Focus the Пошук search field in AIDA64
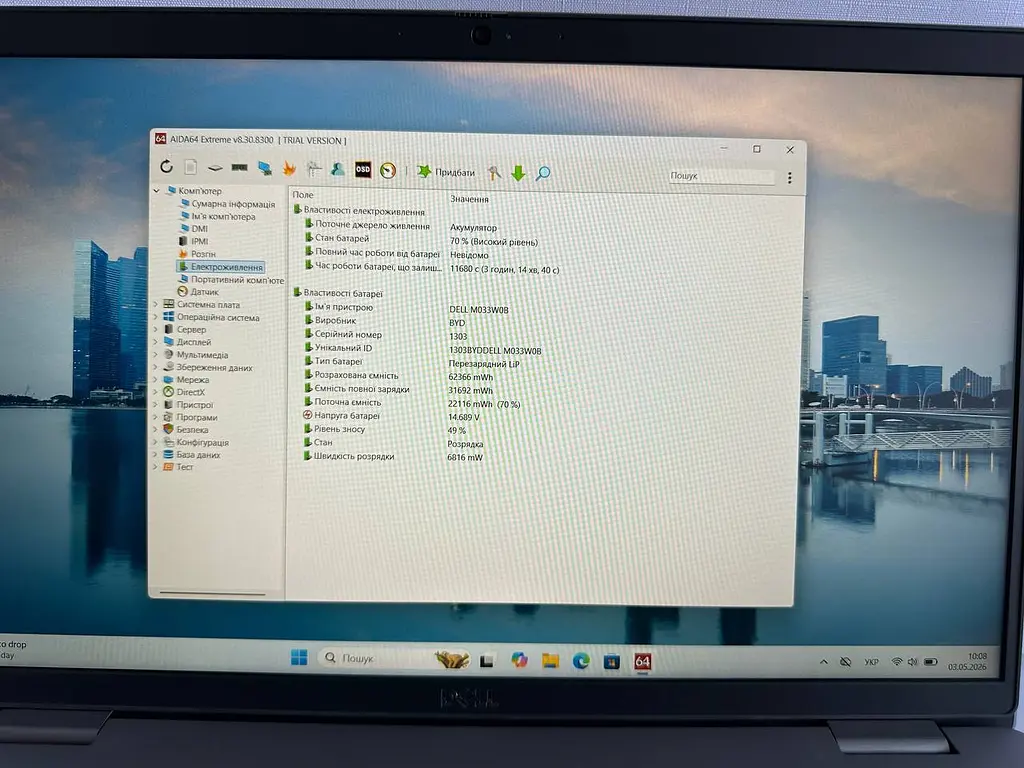Viewport: 1024px width, 768px height. [x=721, y=176]
